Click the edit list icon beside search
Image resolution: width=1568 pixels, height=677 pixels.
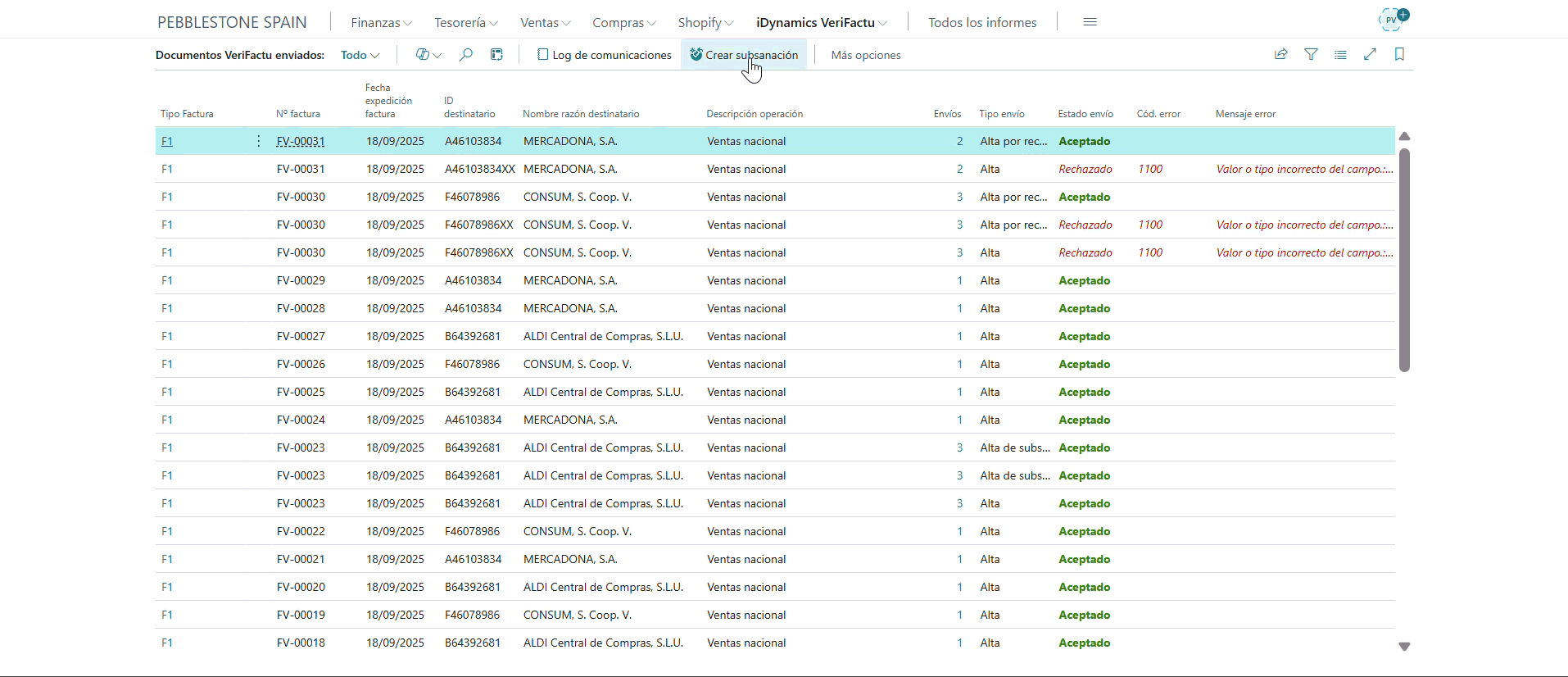point(496,55)
